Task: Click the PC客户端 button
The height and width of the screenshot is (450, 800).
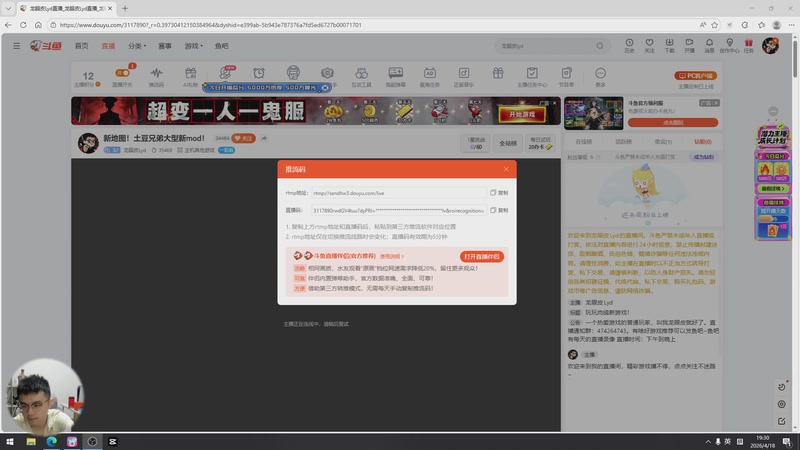Action: coord(695,76)
